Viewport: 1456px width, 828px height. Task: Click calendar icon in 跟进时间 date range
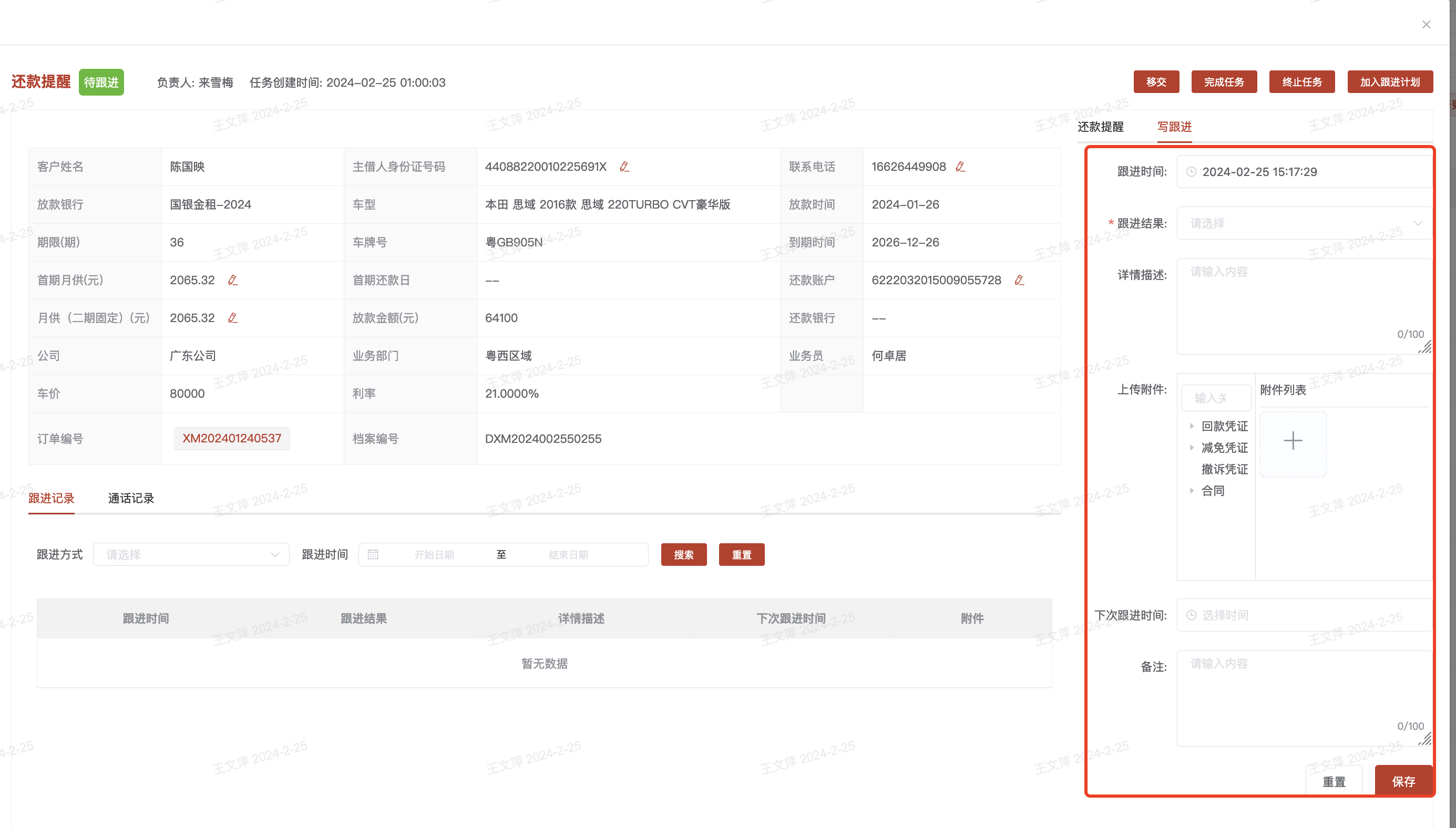pyautogui.click(x=373, y=554)
